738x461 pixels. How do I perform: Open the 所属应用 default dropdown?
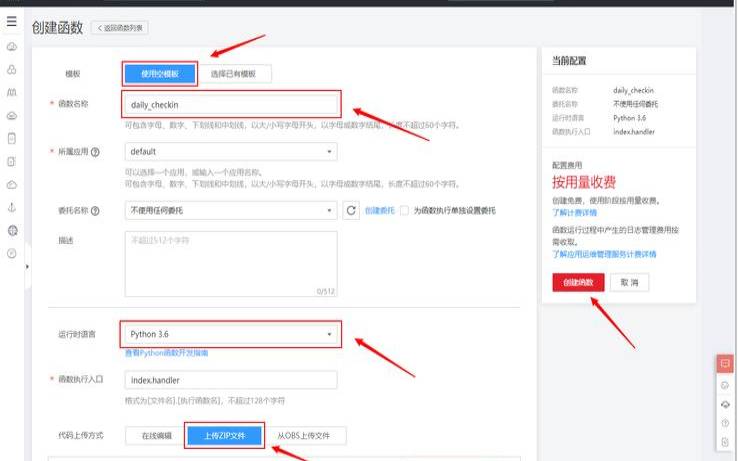click(x=231, y=152)
